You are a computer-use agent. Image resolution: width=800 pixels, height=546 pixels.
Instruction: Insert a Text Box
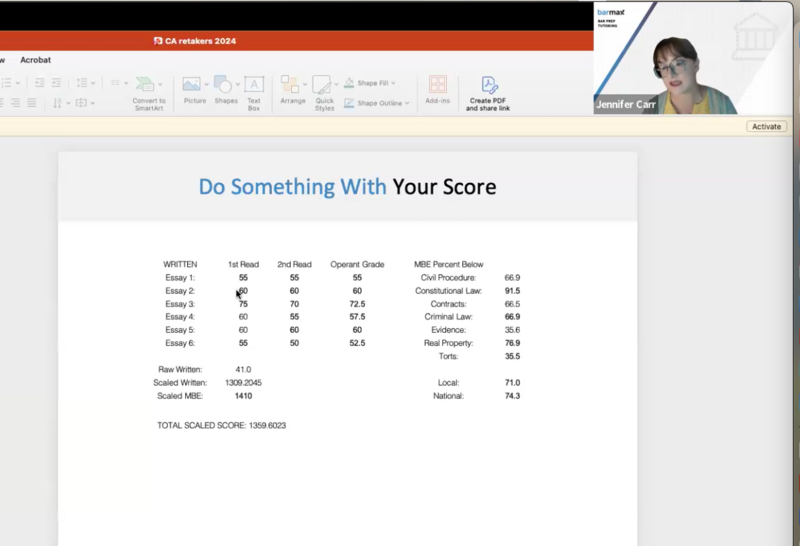(x=254, y=85)
